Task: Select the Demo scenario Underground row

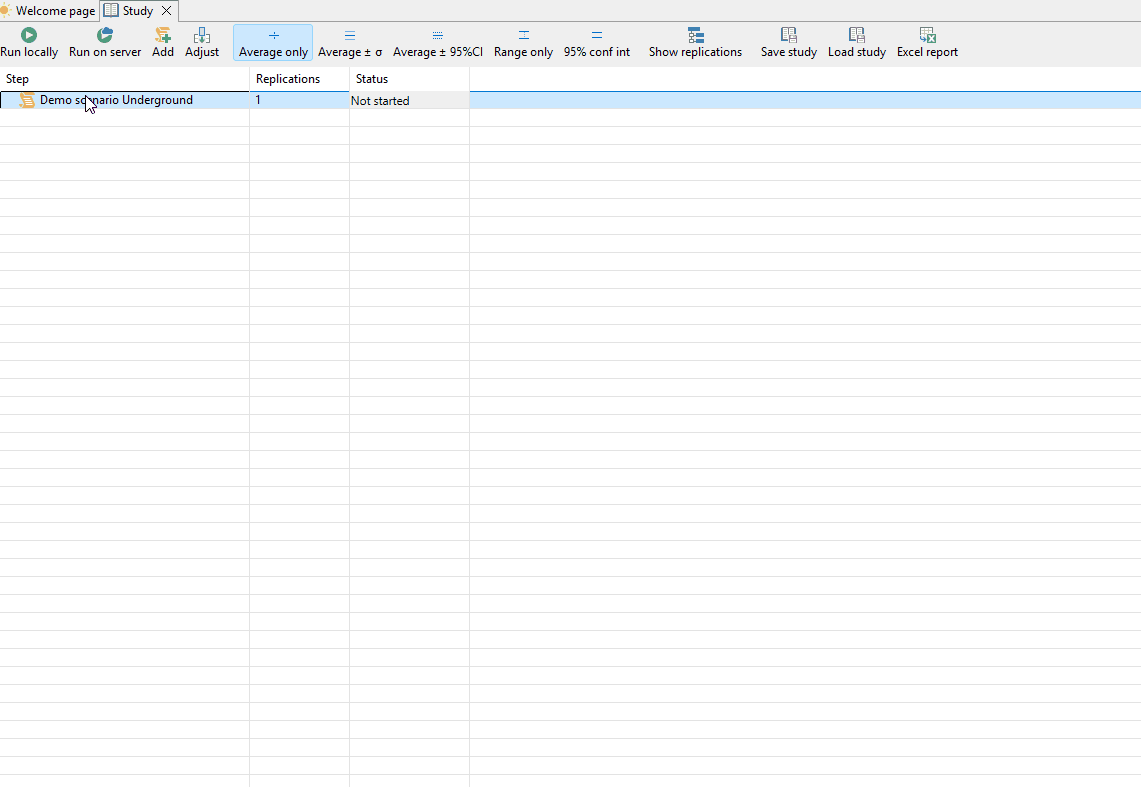Action: point(570,100)
